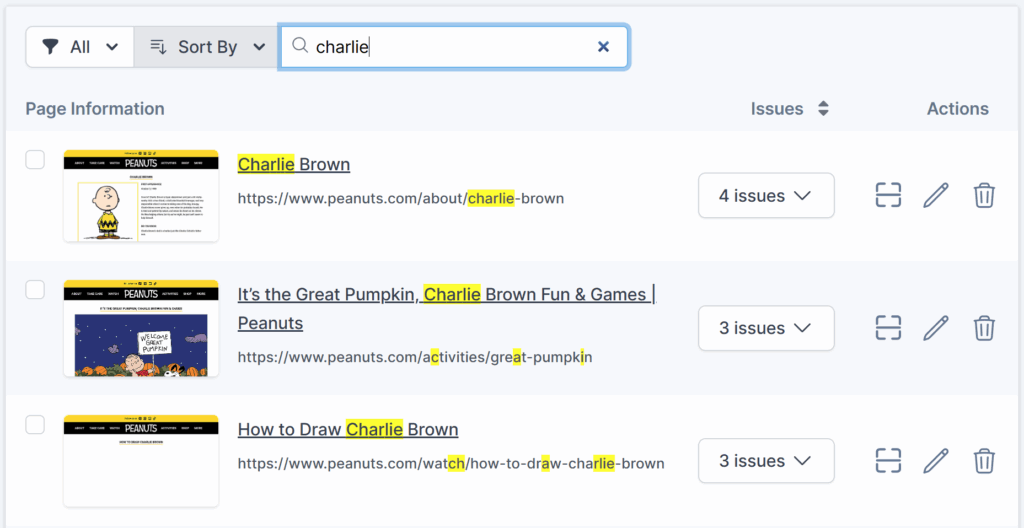
Task: Expand the 4 issues dropdown
Action: (766, 195)
